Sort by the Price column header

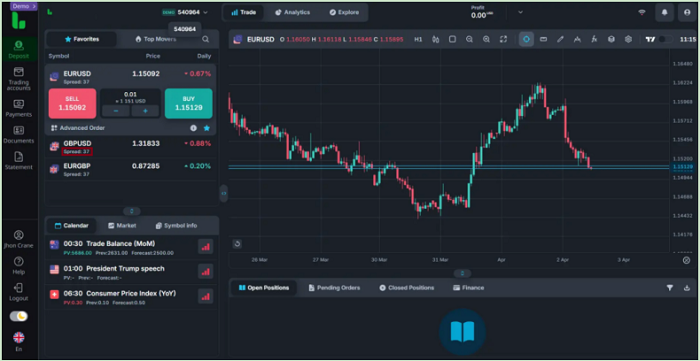coord(153,56)
